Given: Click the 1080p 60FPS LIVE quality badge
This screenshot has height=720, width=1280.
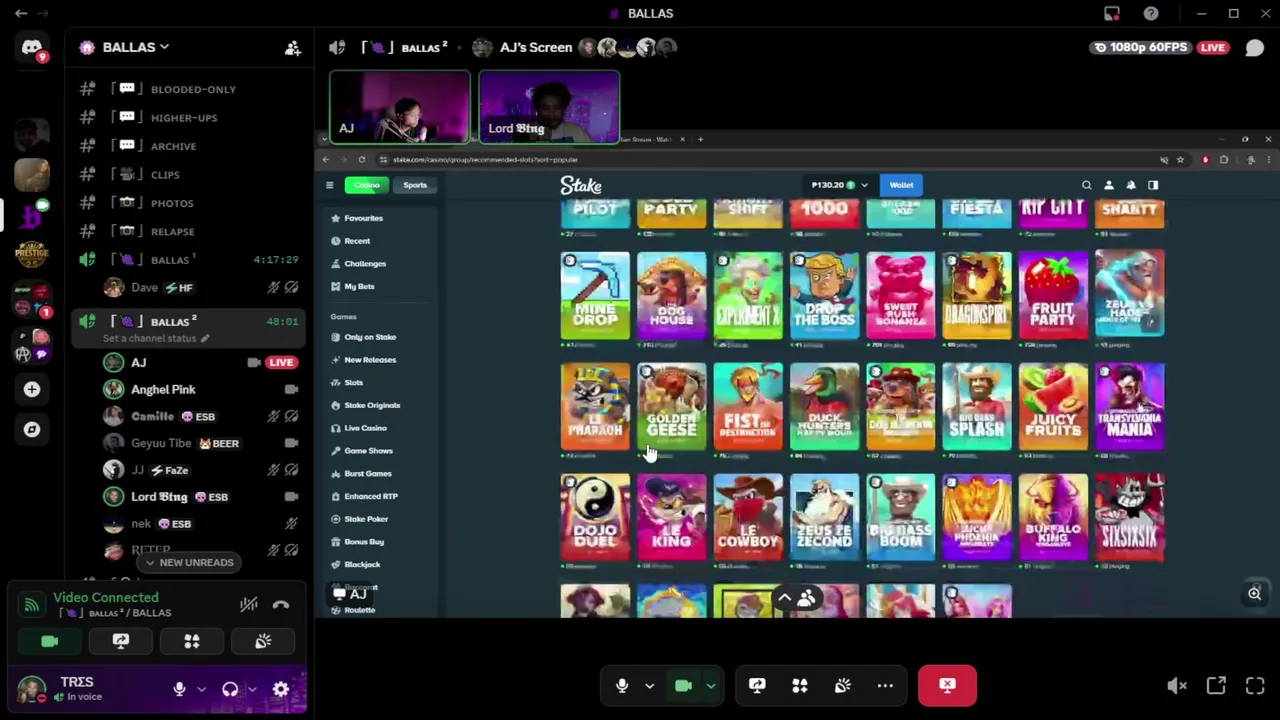Looking at the screenshot, I should [1161, 47].
